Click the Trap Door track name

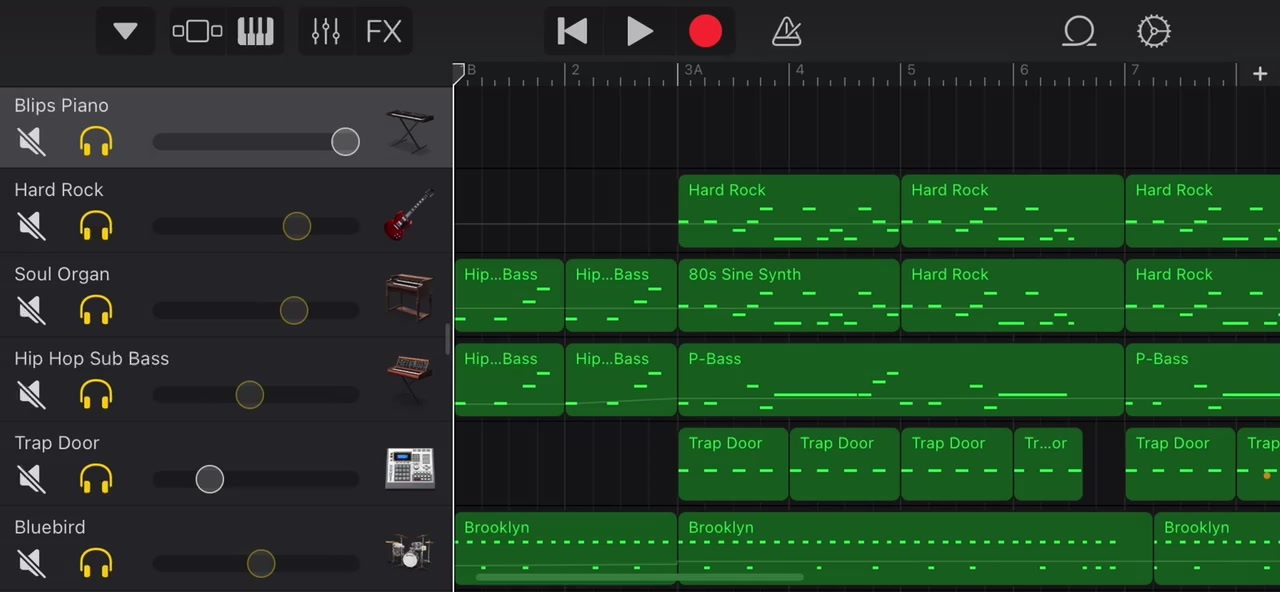pyautogui.click(x=57, y=443)
